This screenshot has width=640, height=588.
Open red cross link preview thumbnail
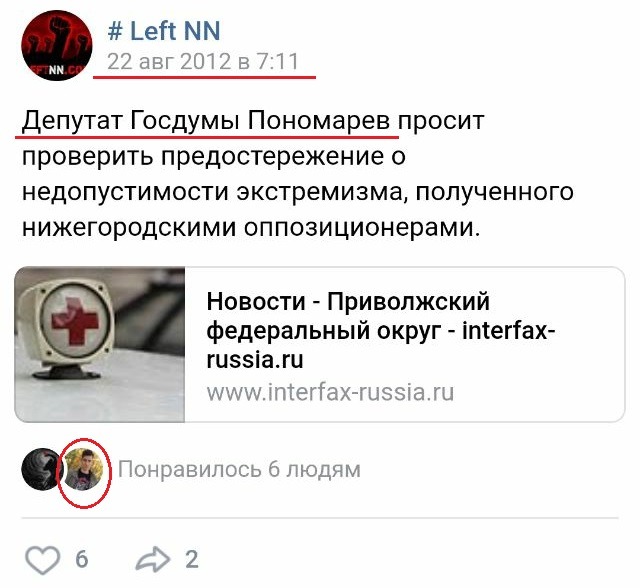(x=100, y=344)
